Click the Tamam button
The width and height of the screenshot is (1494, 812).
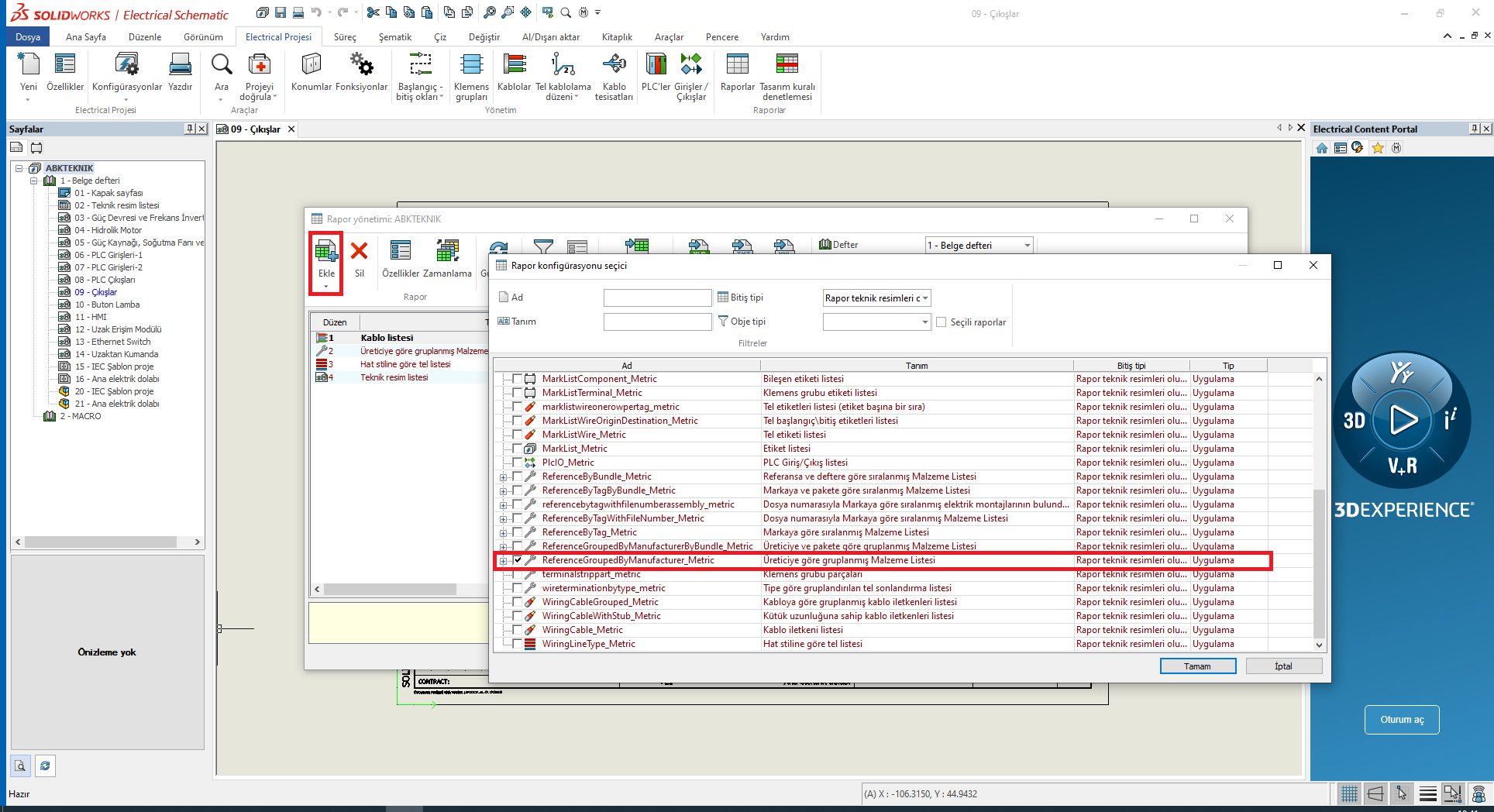pyautogui.click(x=1197, y=666)
